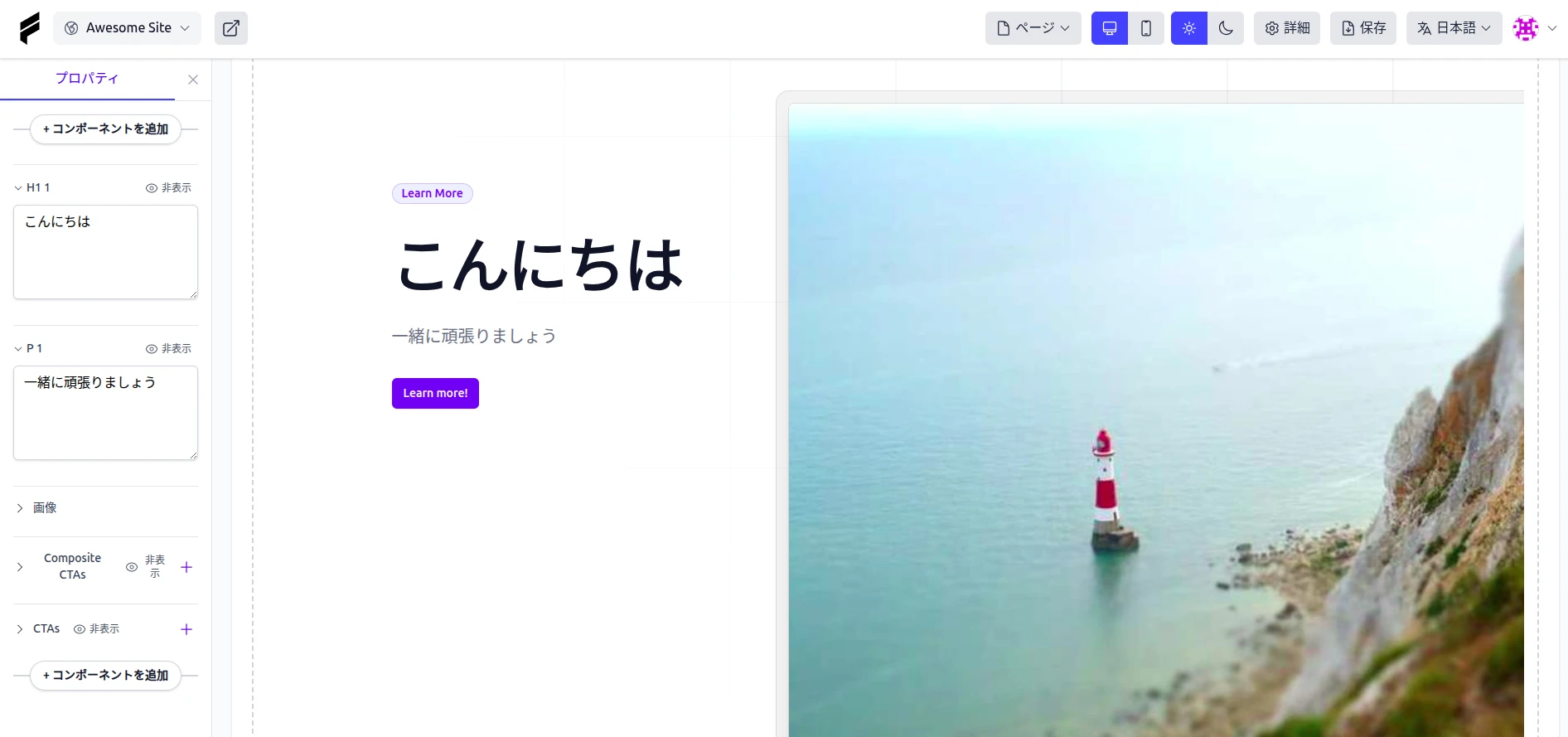The image size is (1568, 737).
Task: Close the properties panel
Action: point(193,80)
